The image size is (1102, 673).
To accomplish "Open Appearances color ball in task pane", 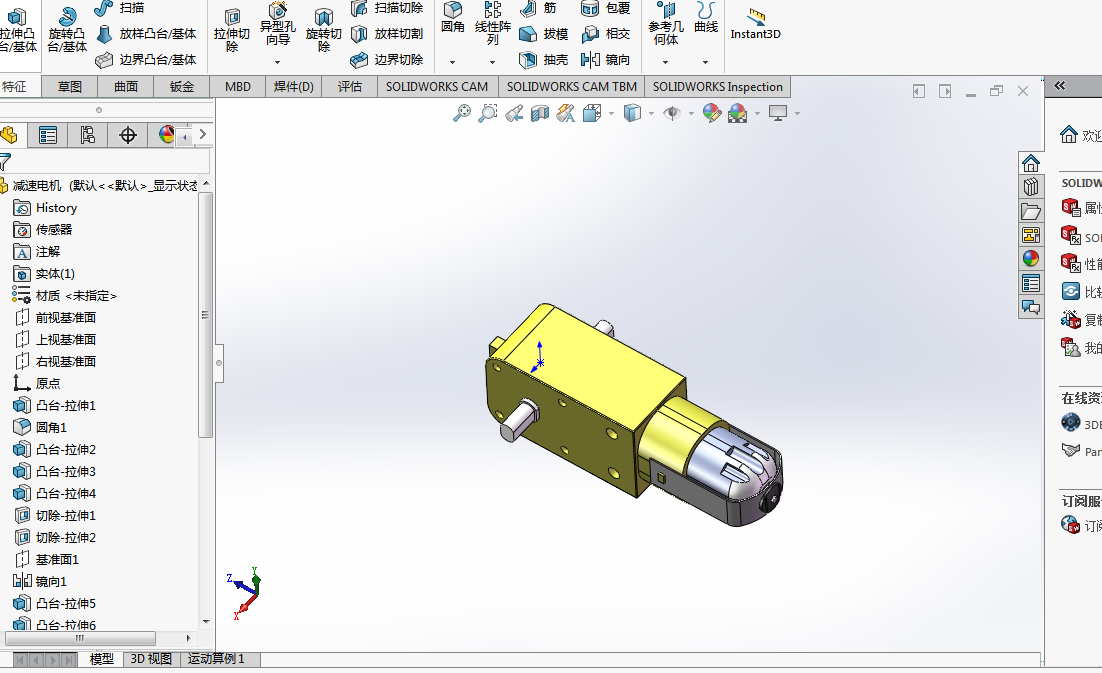I will click(1030, 259).
